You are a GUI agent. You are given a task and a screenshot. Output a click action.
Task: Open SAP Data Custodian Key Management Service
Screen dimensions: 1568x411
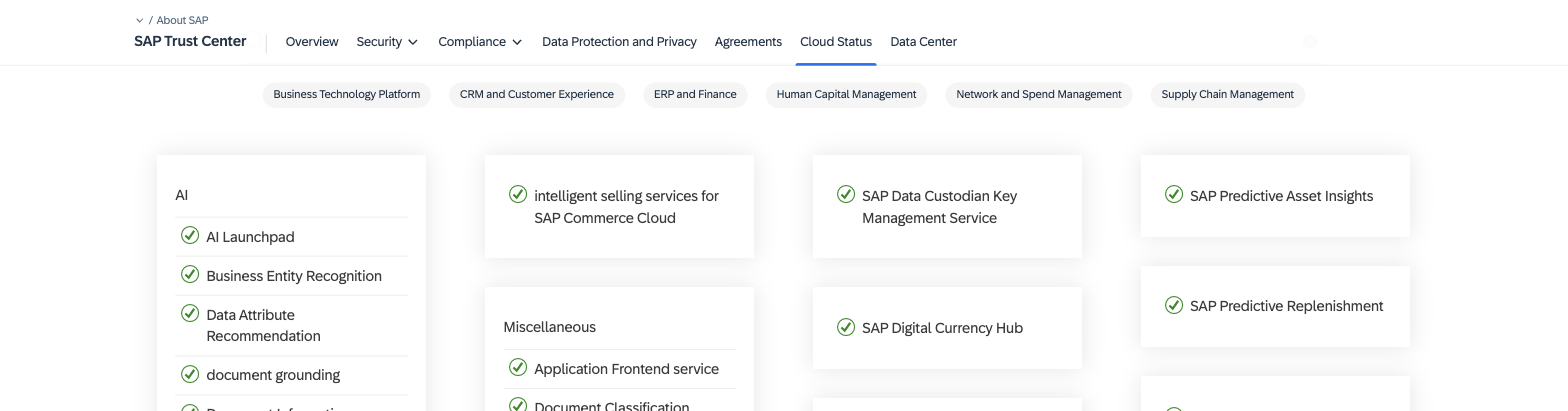[939, 207]
